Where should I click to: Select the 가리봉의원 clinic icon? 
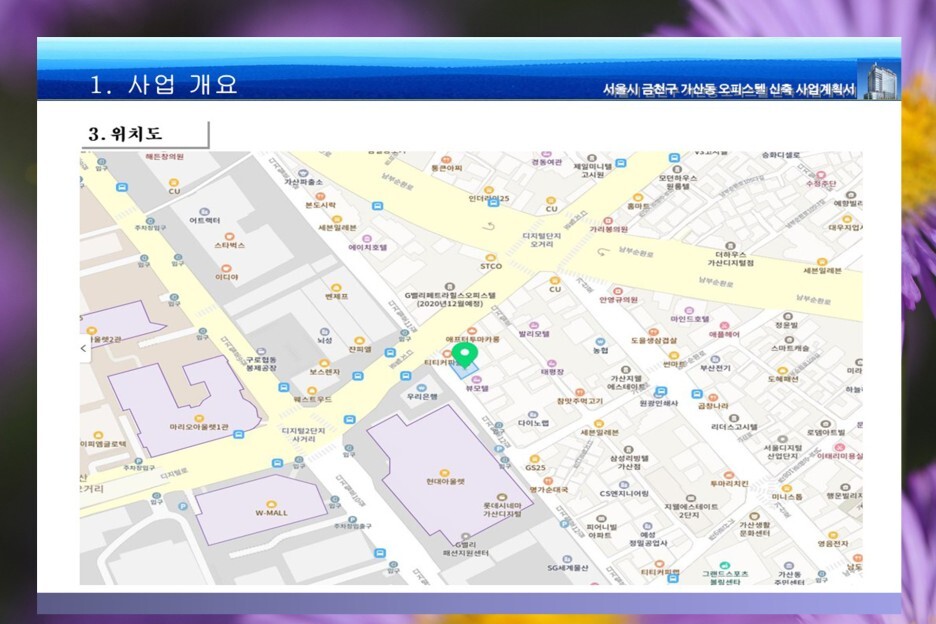point(608,221)
